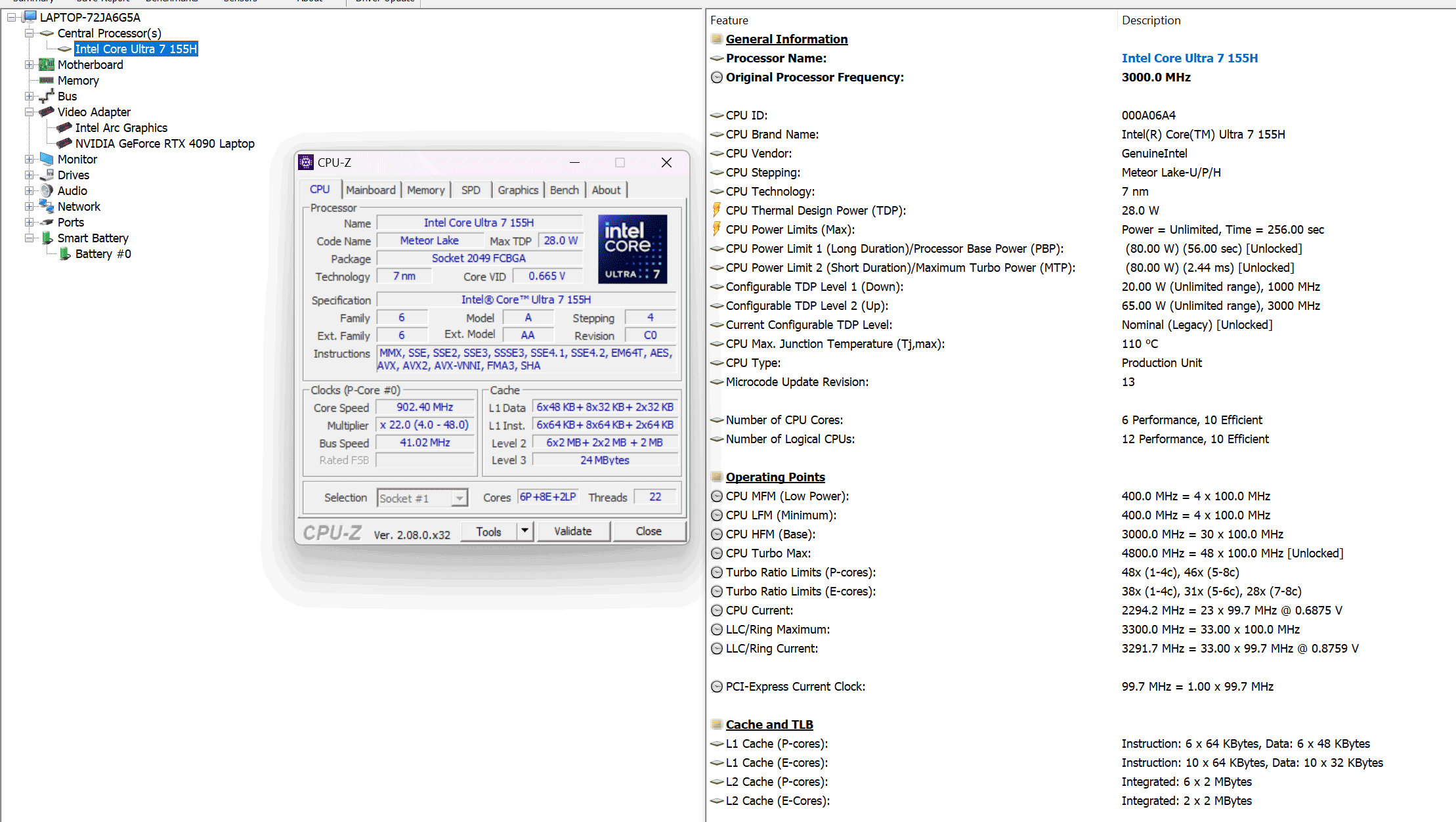Screen dimensions: 1456x822
Task: Click the Feature column header
Action: (x=911, y=20)
